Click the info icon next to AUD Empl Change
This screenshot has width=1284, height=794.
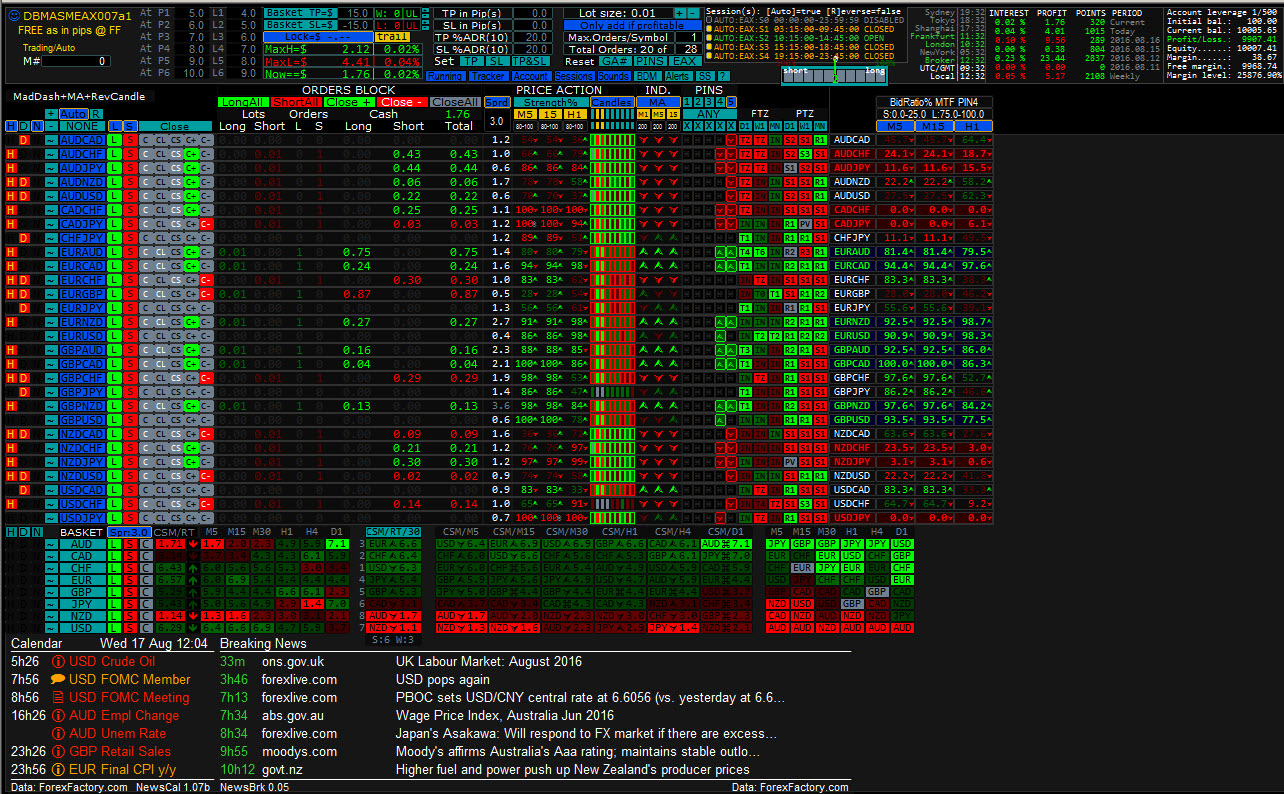click(x=58, y=715)
